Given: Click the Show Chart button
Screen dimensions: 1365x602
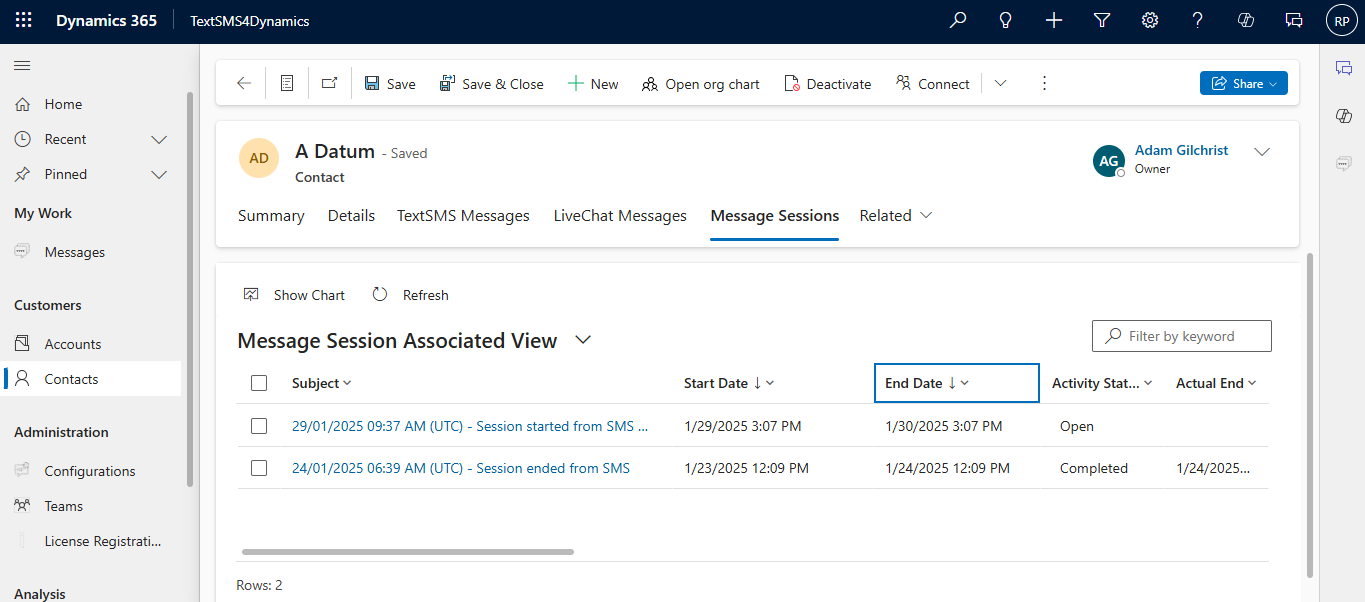Looking at the screenshot, I should (294, 295).
